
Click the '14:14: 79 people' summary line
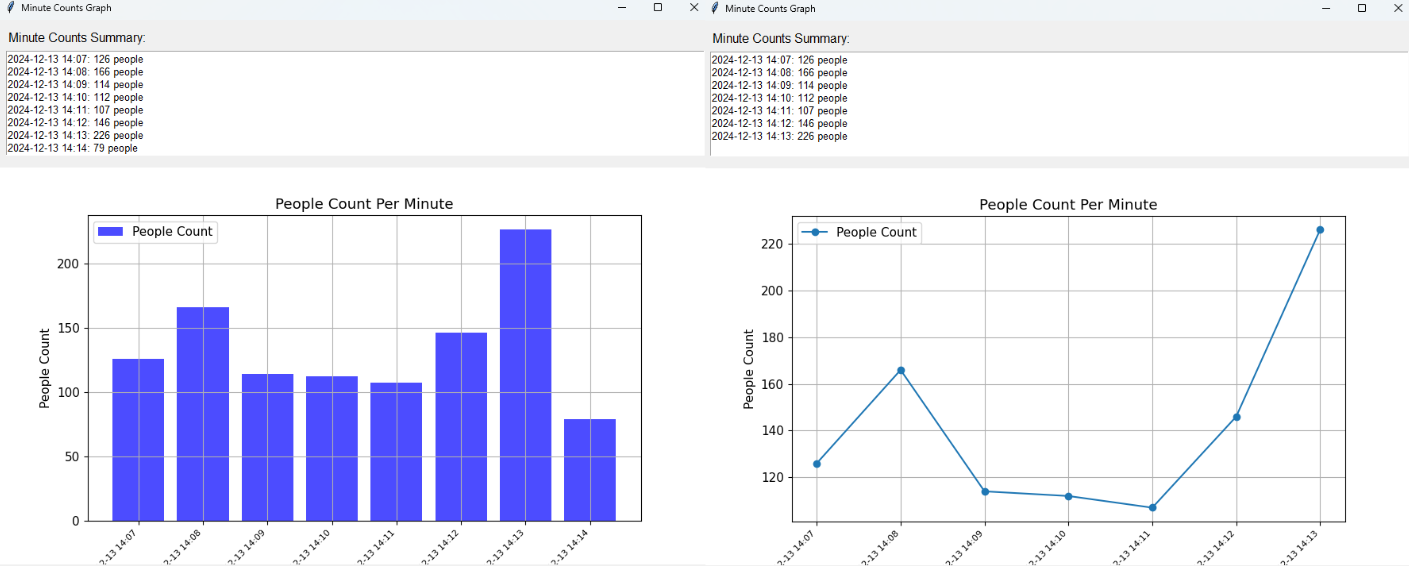[x=73, y=148]
